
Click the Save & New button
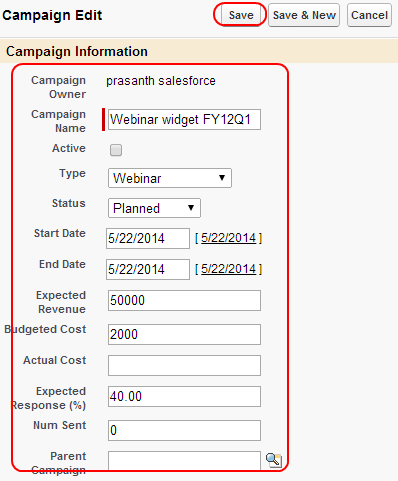[x=304, y=15]
